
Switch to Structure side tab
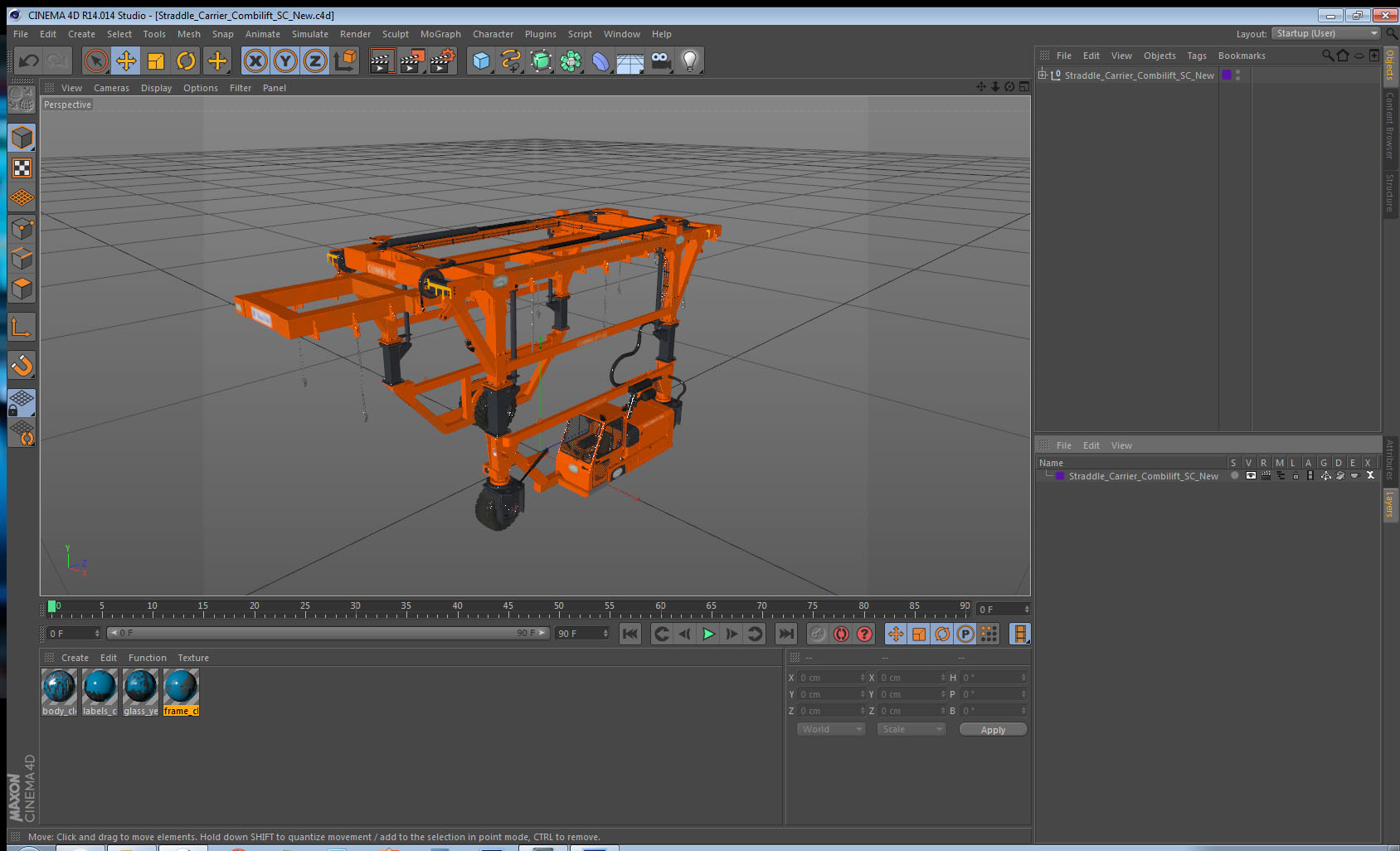point(1390,192)
